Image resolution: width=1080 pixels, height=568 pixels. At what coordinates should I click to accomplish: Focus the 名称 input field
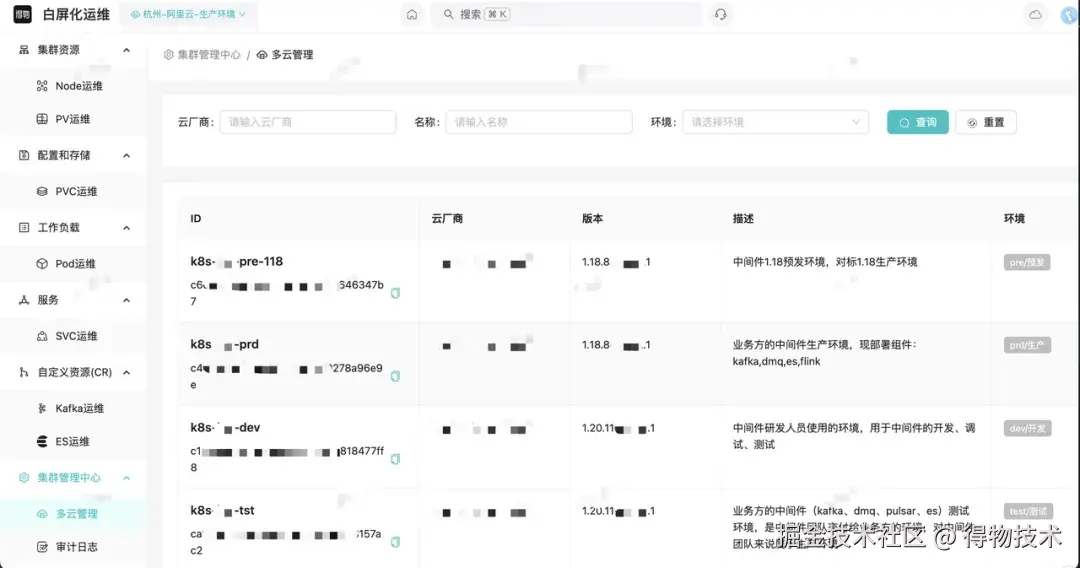pos(539,122)
